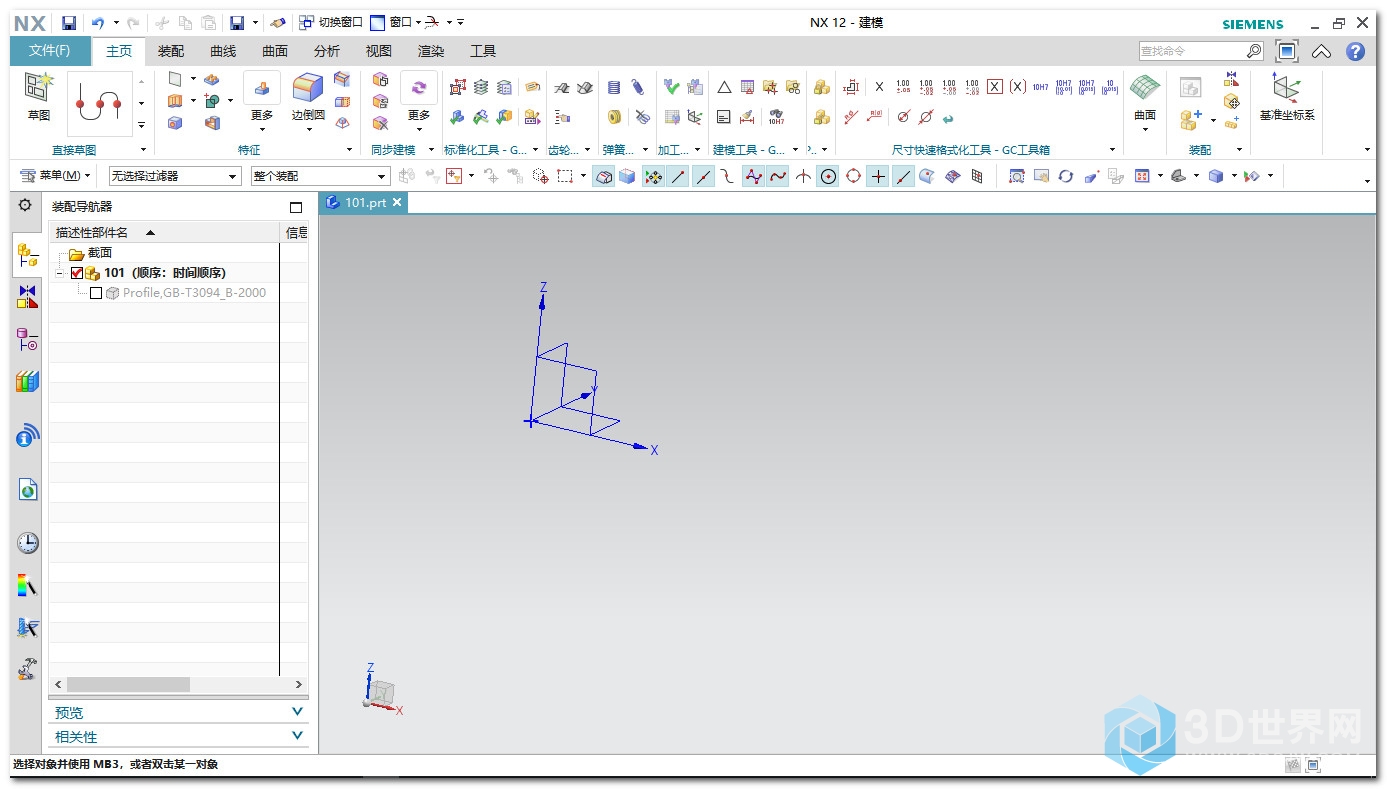Click the Add Component icon in 装配
This screenshot has width=1387, height=789.
click(1190, 119)
